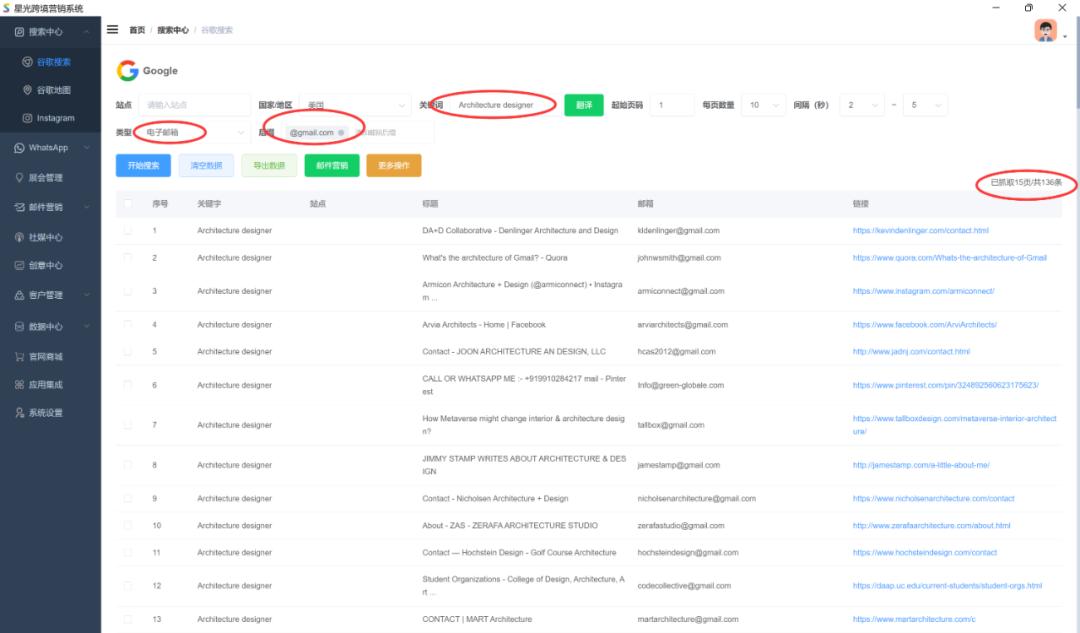Open the 类型 type dropdown
Screen dimensions: 1080x633
coord(190,132)
